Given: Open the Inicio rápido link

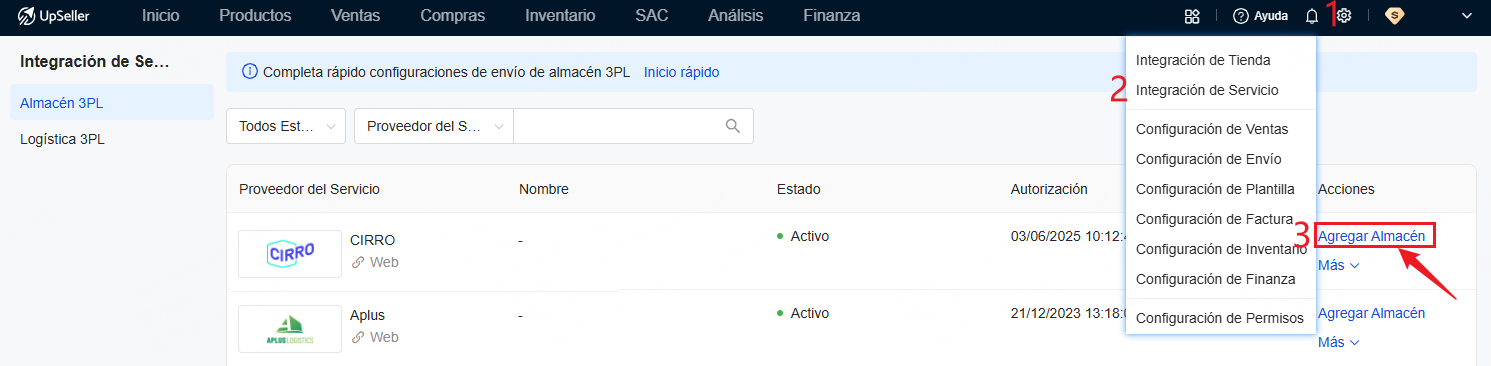Looking at the screenshot, I should click(x=681, y=72).
